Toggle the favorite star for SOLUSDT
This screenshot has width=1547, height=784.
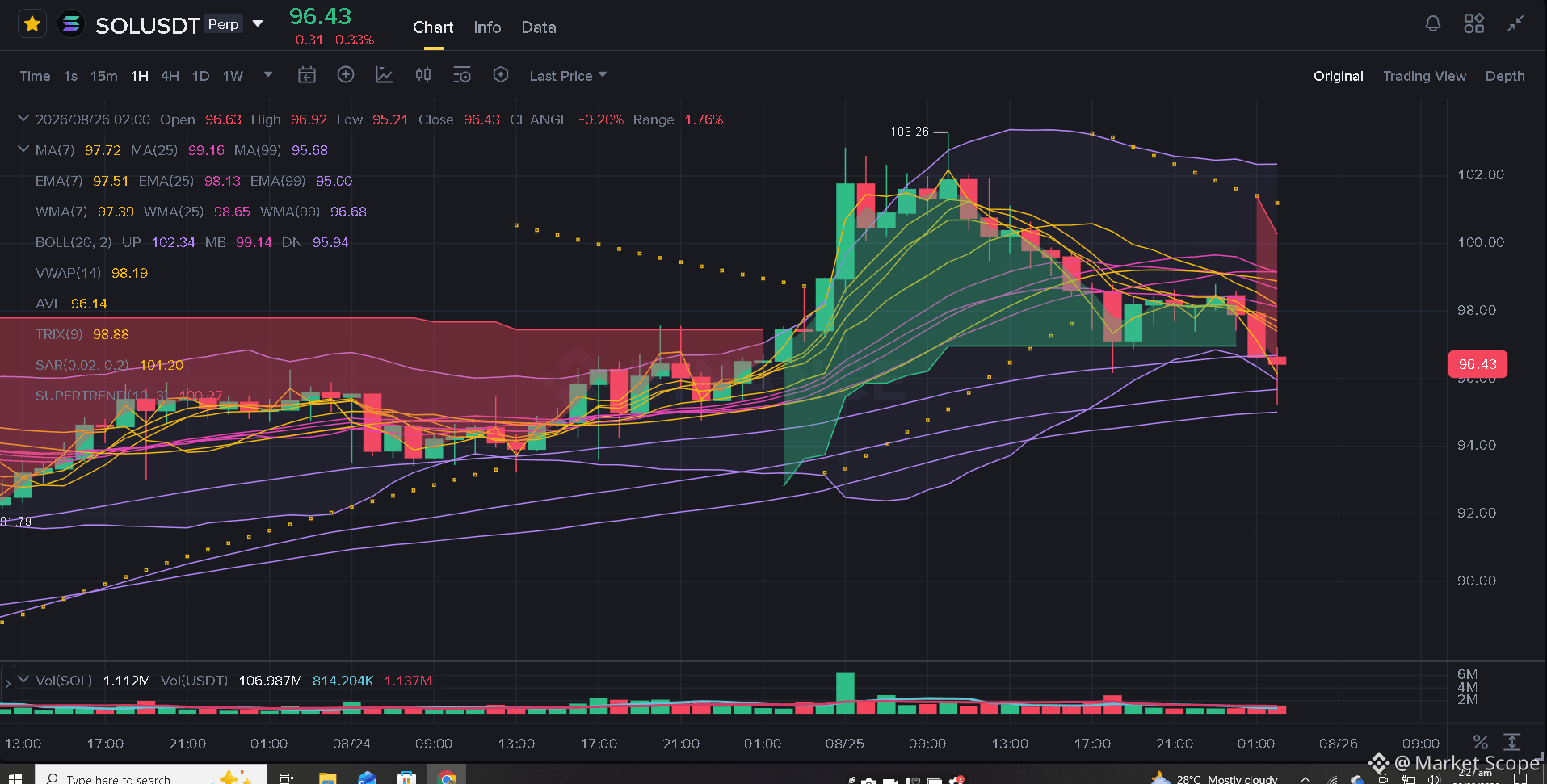tap(32, 25)
